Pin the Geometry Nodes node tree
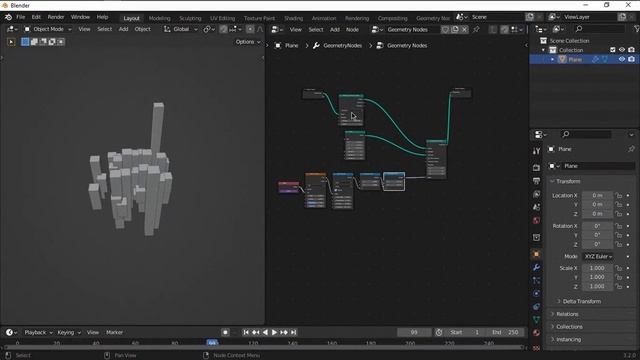 point(476,29)
